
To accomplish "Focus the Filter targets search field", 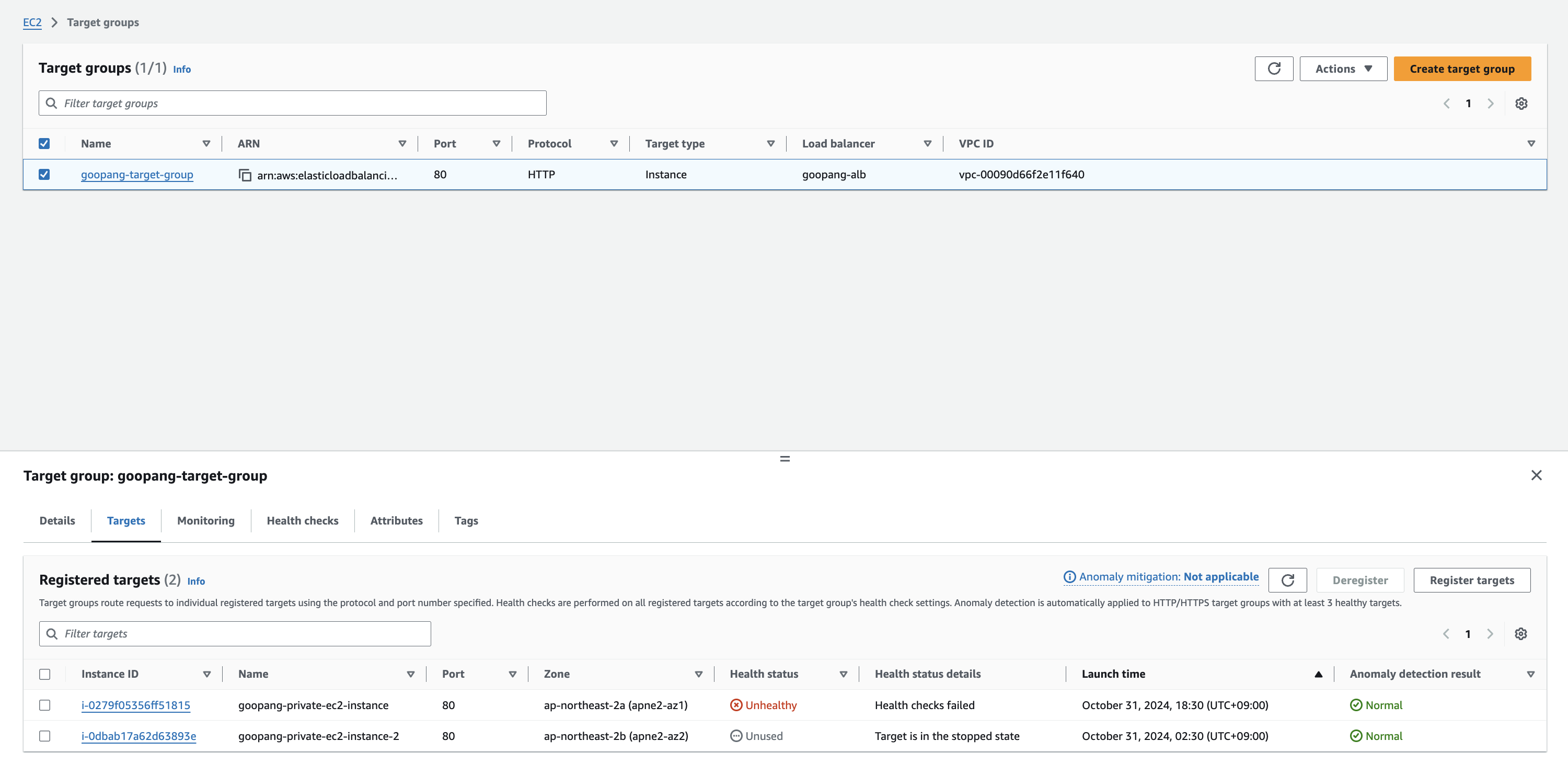I will click(x=235, y=634).
